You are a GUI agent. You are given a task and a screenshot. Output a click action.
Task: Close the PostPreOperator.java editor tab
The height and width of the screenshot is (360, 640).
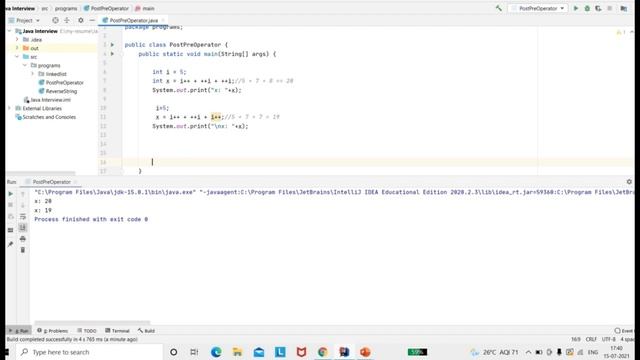click(x=163, y=20)
